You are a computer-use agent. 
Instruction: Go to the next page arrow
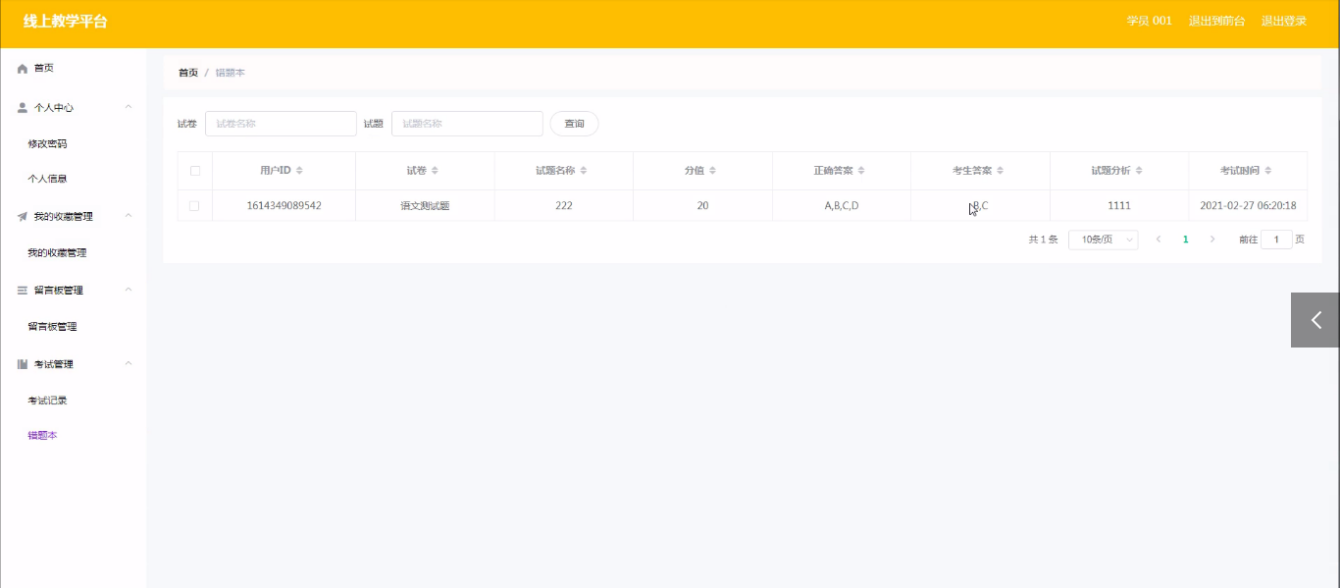(x=1213, y=240)
